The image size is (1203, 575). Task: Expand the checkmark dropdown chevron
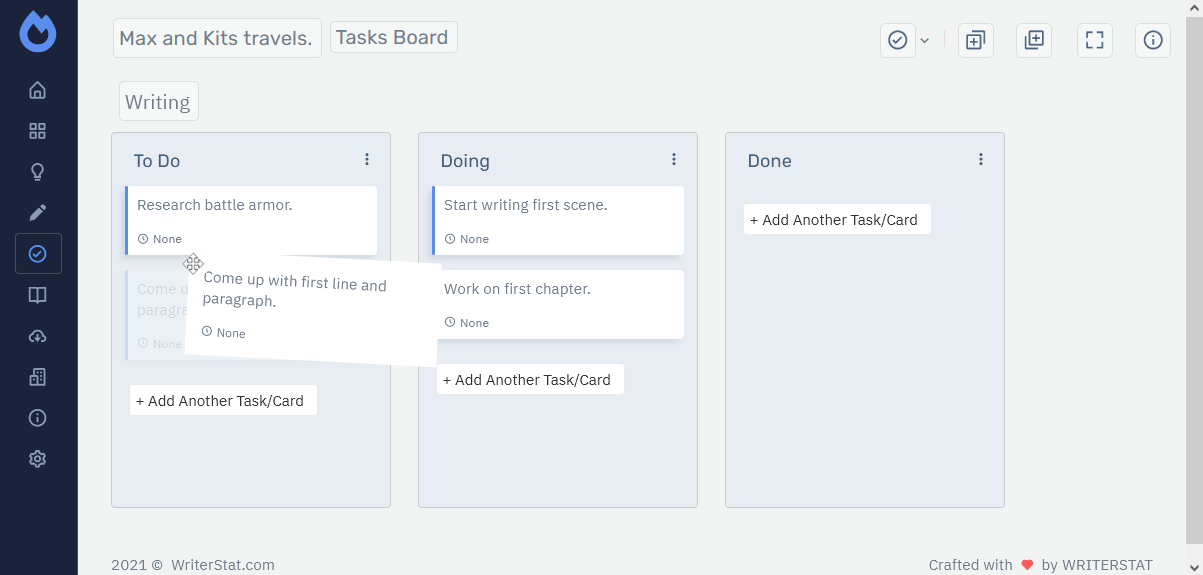[925, 40]
